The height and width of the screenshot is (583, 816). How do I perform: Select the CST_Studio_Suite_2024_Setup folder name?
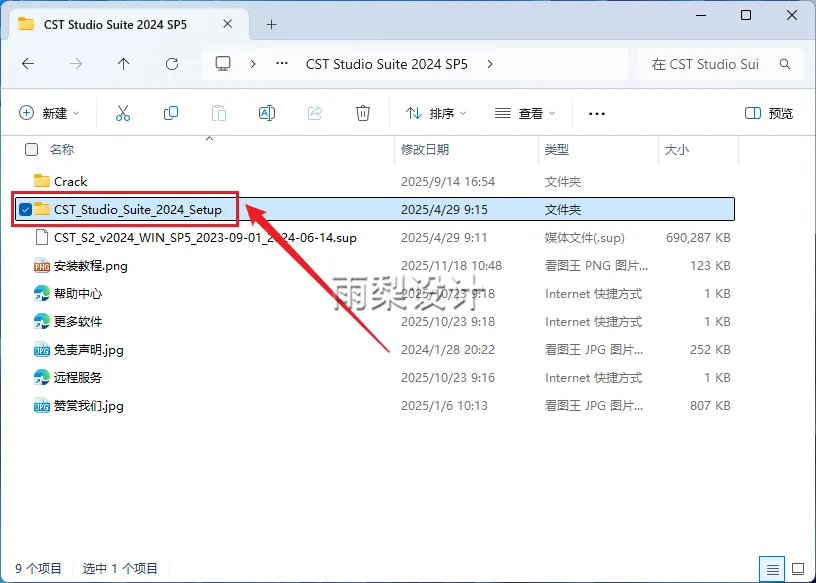click(138, 209)
